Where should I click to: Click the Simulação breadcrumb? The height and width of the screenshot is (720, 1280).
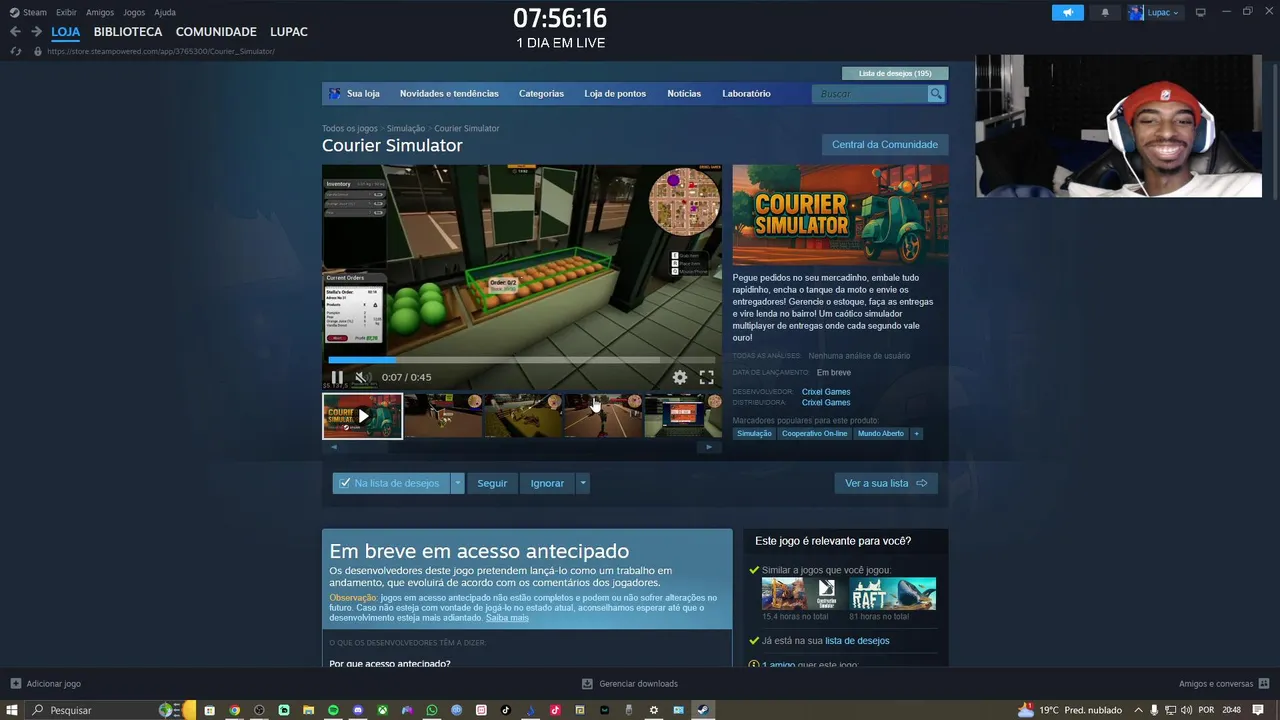click(406, 128)
